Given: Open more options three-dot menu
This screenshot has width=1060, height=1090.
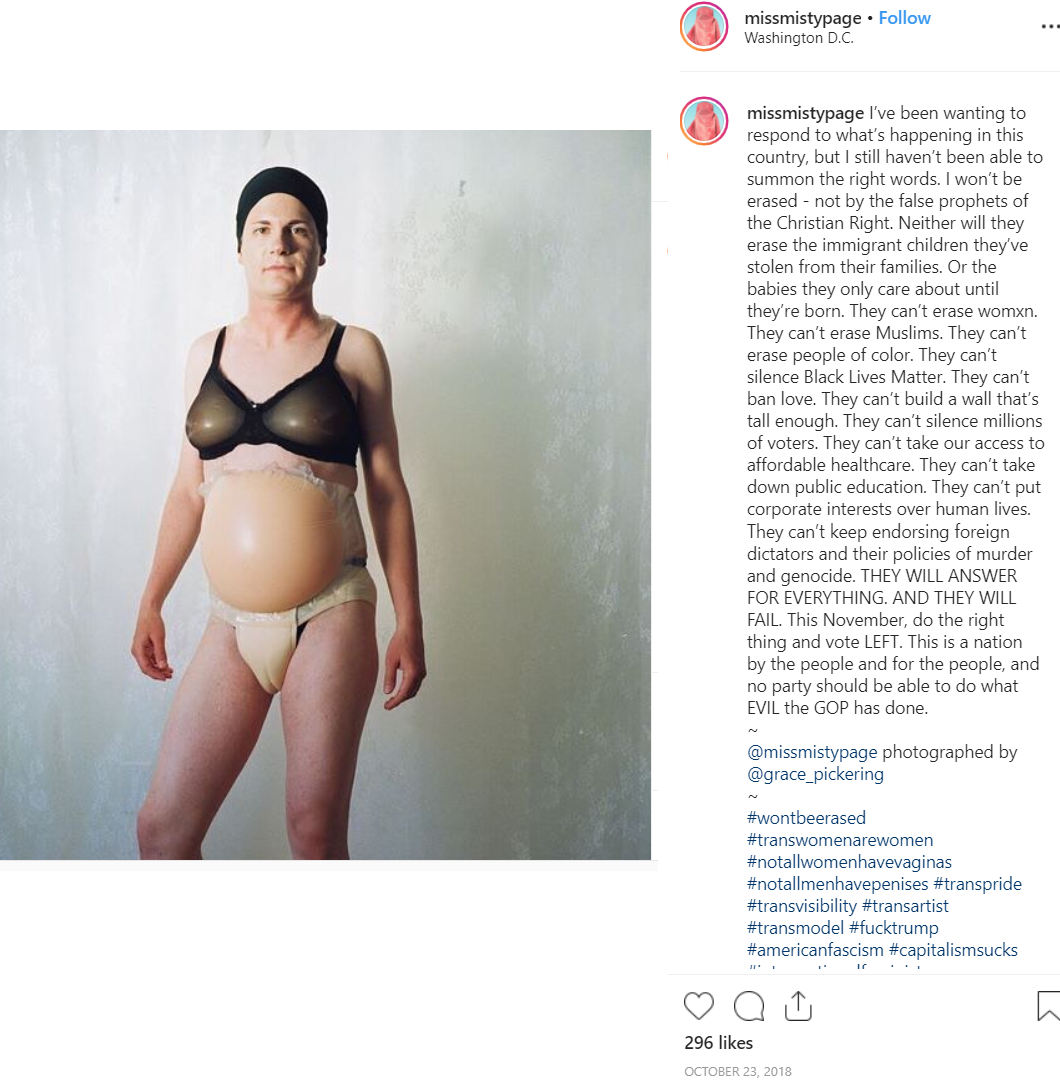Looking at the screenshot, I should (x=1050, y=26).
